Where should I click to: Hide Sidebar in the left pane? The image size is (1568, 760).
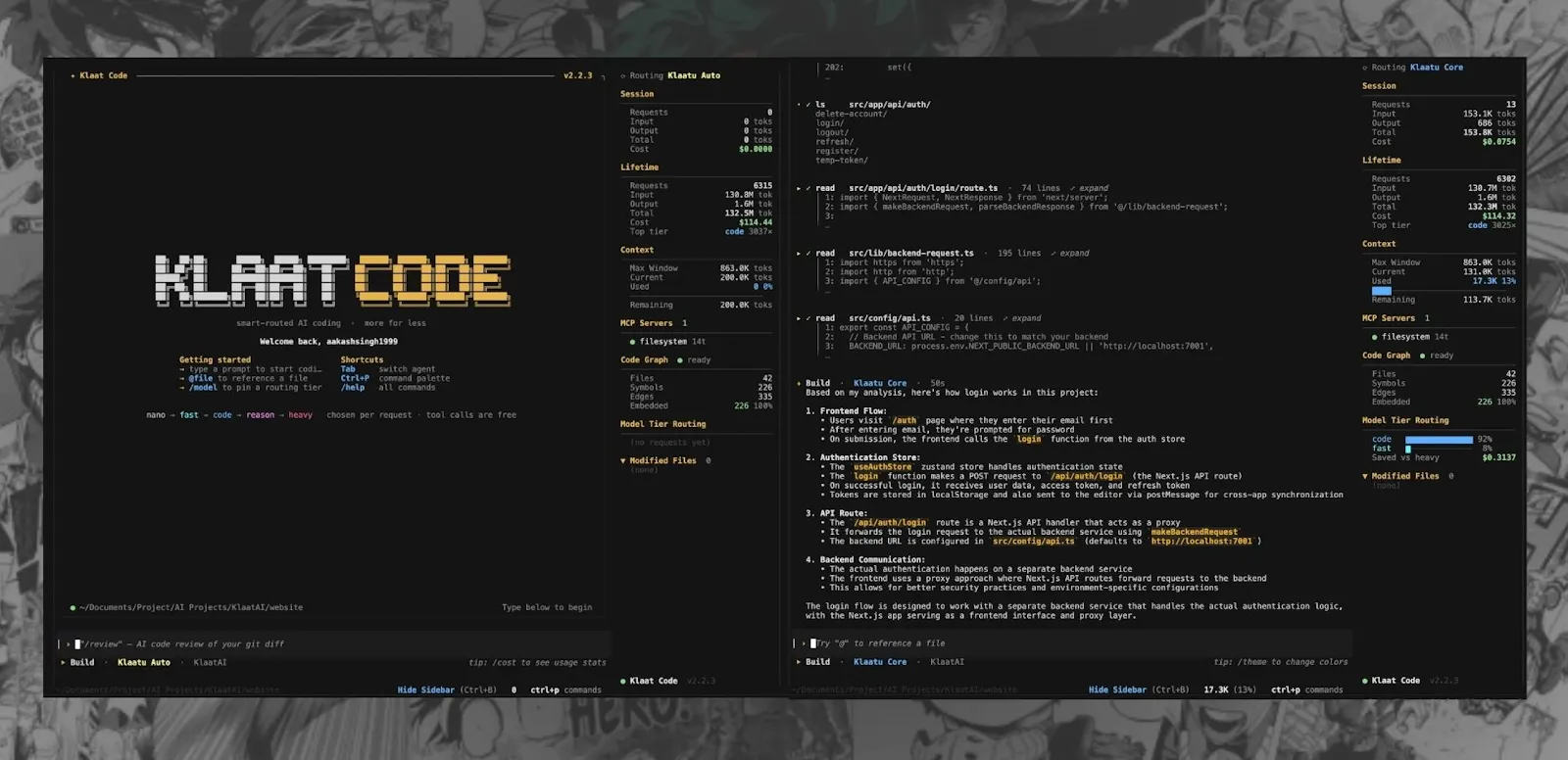click(425, 690)
